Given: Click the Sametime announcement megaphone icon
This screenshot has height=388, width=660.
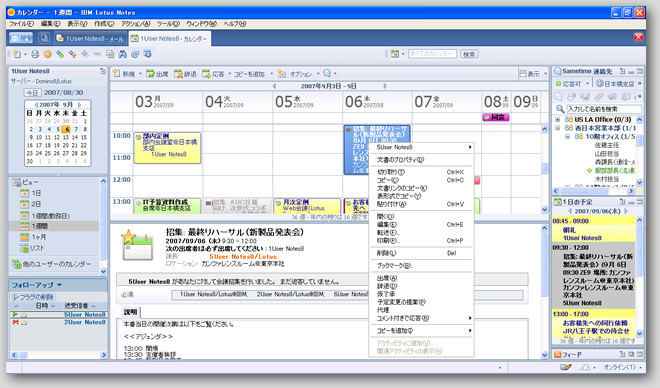Looking at the screenshot, I should point(612,97).
